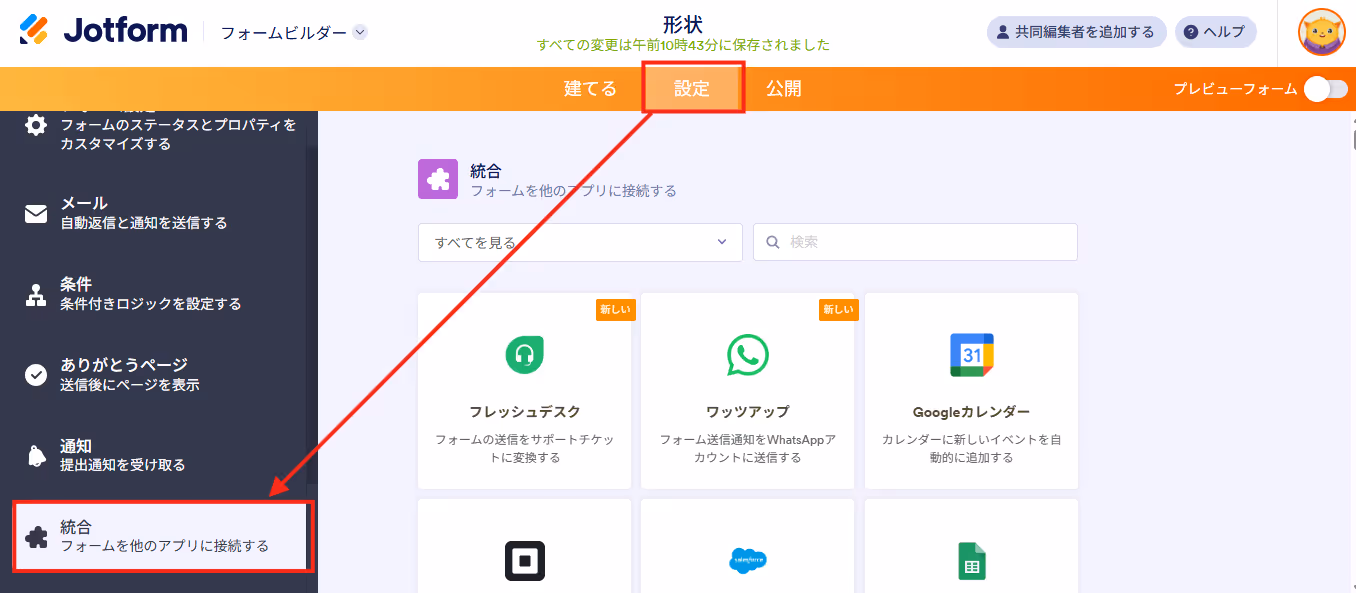The image size is (1356, 593).
Task: Click the Salesforce cloud icon
Action: (748, 561)
